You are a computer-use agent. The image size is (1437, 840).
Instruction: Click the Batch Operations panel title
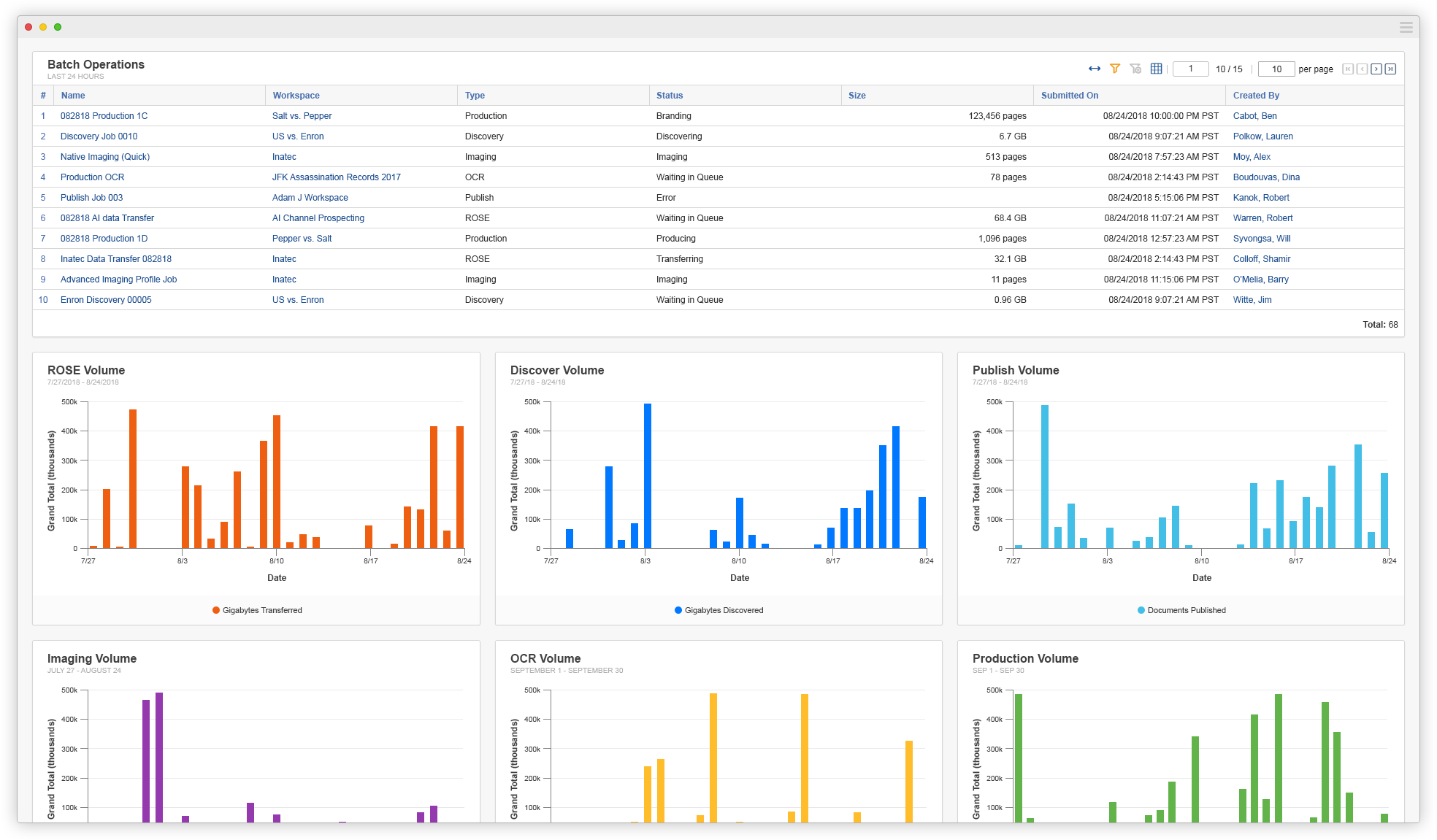point(96,64)
